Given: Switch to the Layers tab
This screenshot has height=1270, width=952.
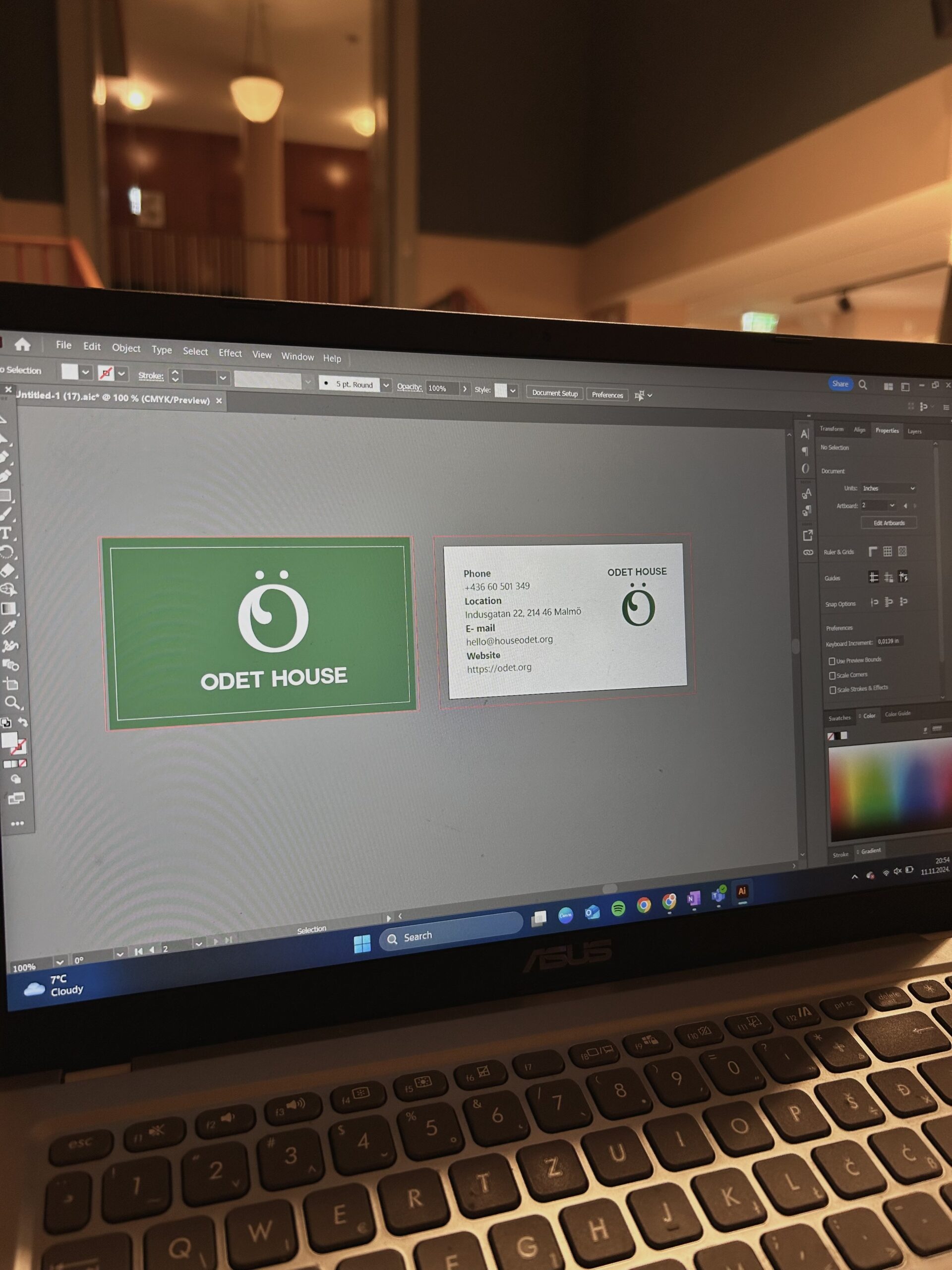Looking at the screenshot, I should pos(915,431).
